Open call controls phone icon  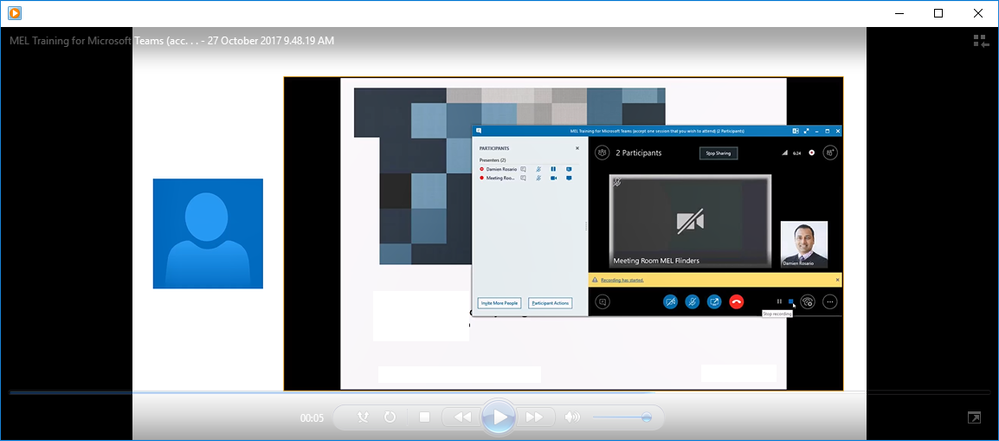[808, 301]
